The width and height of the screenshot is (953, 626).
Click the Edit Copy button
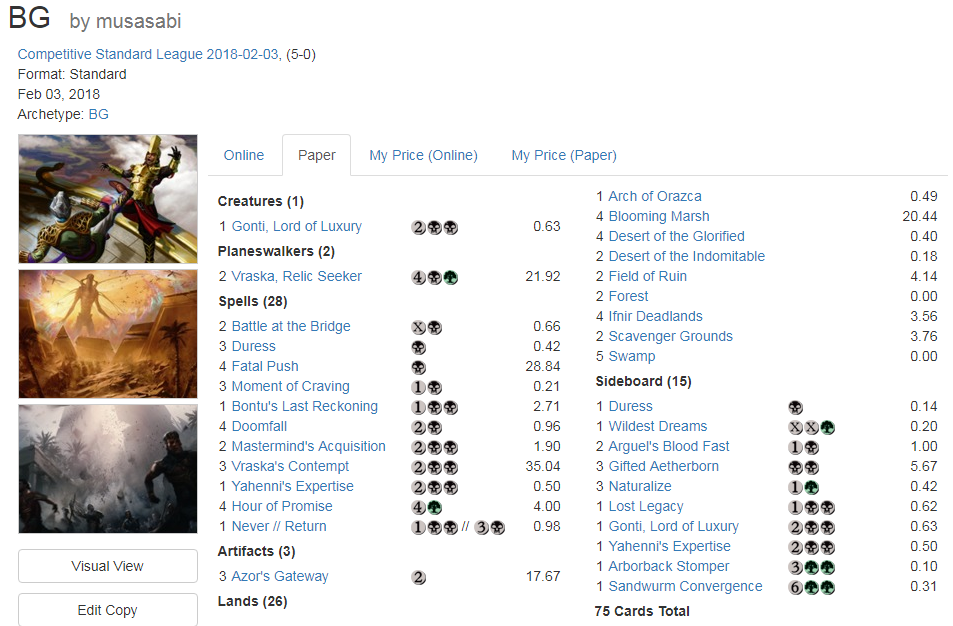pyautogui.click(x=108, y=610)
